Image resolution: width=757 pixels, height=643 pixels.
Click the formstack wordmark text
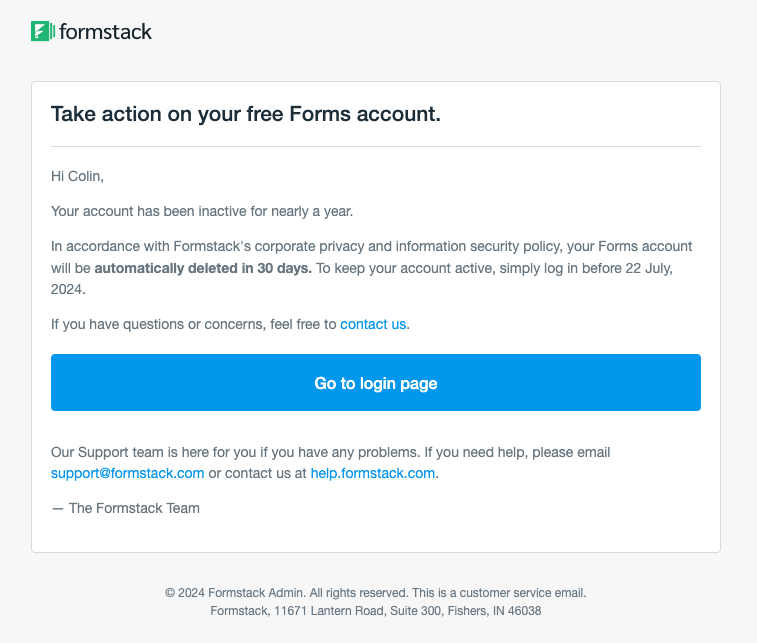pyautogui.click(x=106, y=32)
